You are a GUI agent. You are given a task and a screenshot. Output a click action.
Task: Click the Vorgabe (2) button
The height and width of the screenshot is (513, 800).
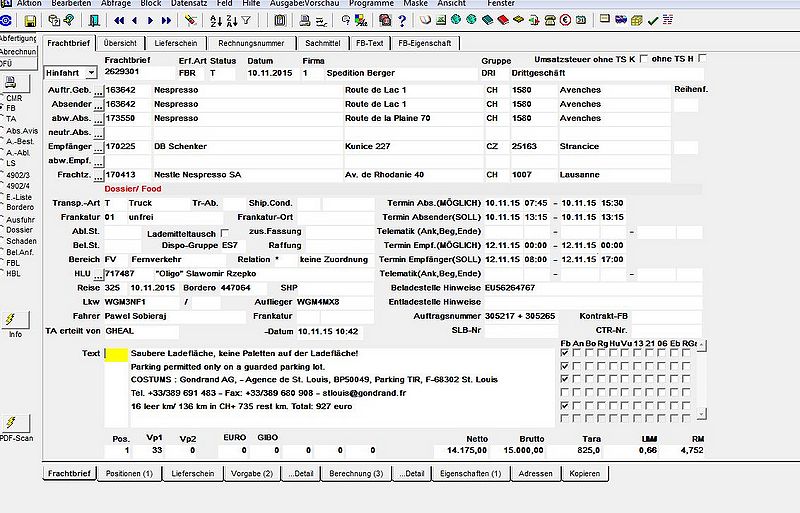(x=252, y=473)
